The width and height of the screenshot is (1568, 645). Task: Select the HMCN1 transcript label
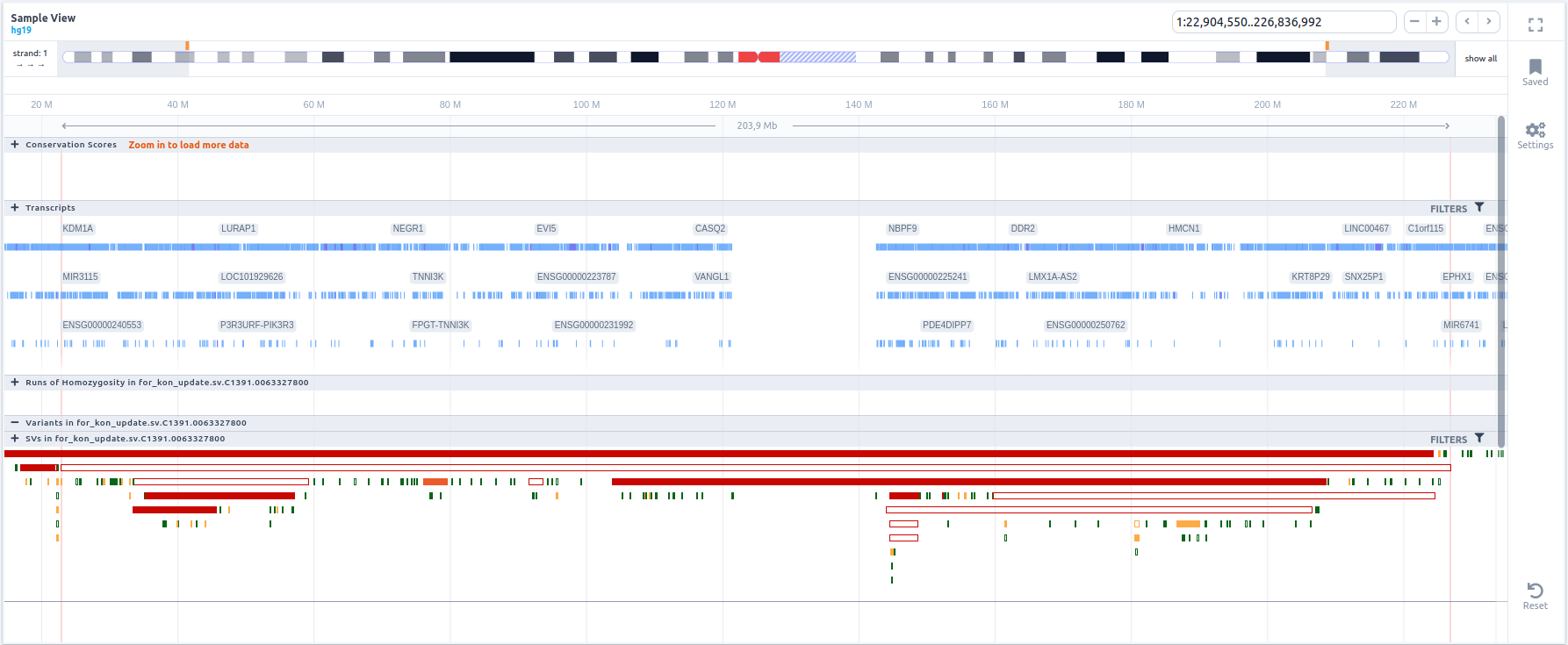point(1183,229)
